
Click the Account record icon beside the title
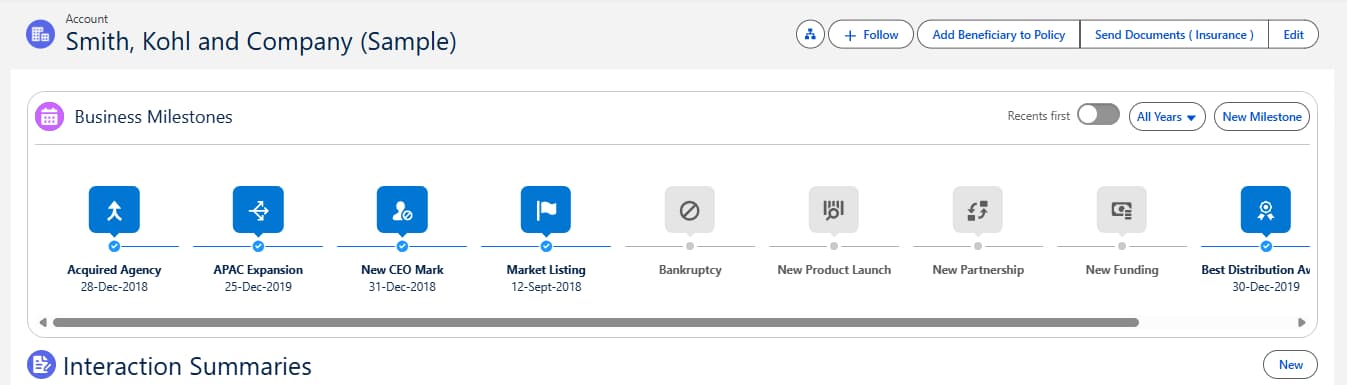(41, 34)
